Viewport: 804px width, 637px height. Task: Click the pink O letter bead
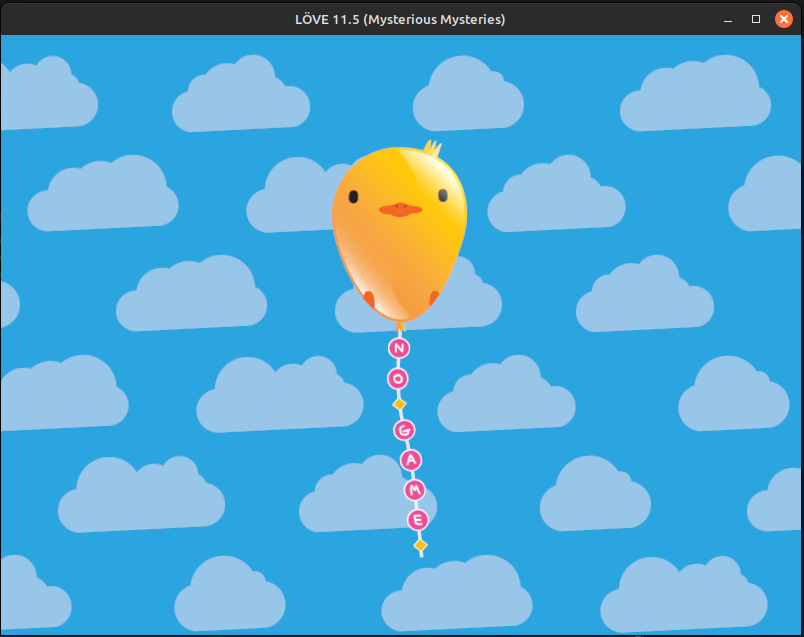[398, 379]
